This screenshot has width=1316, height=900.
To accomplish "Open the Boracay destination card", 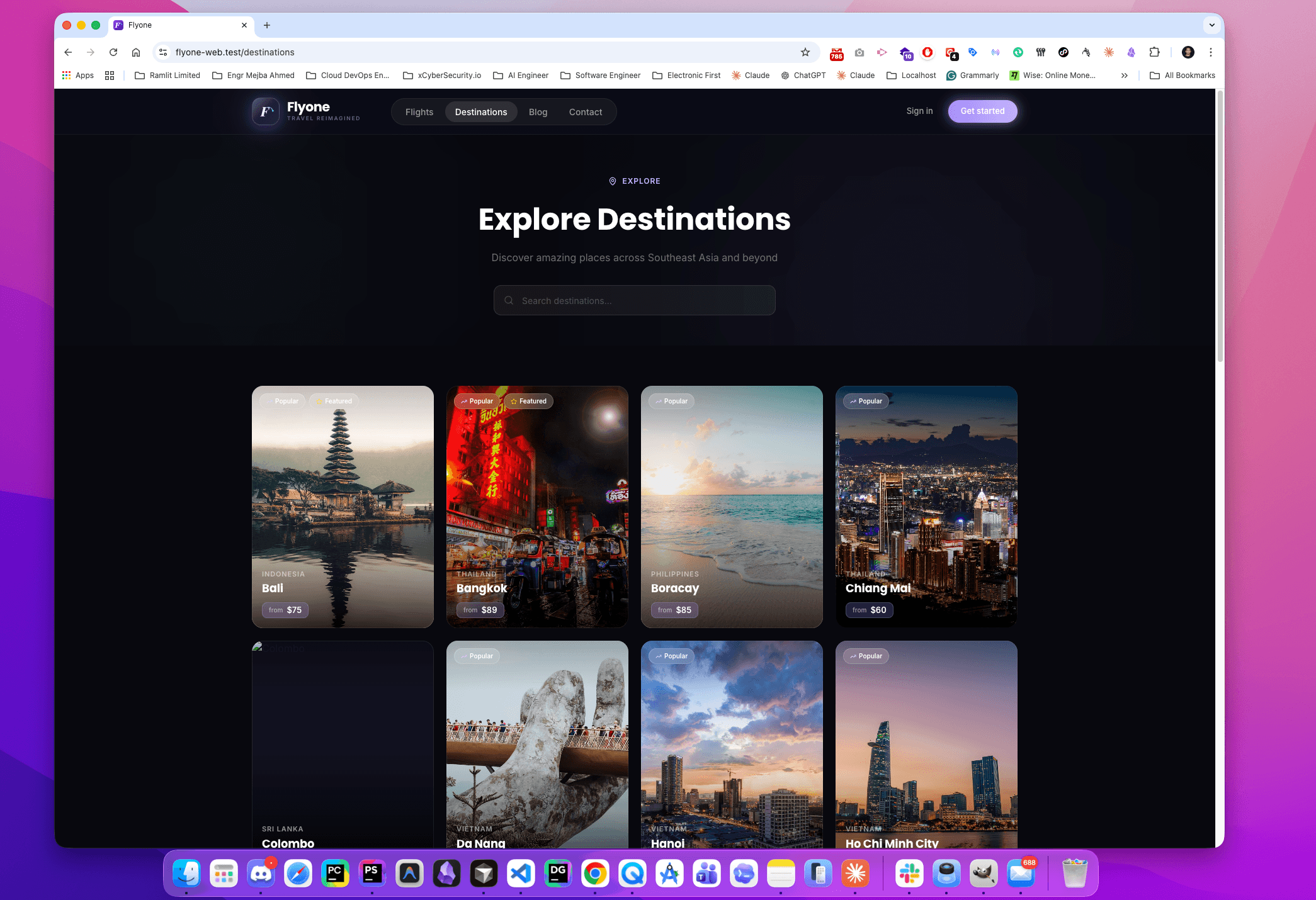I will [x=732, y=507].
